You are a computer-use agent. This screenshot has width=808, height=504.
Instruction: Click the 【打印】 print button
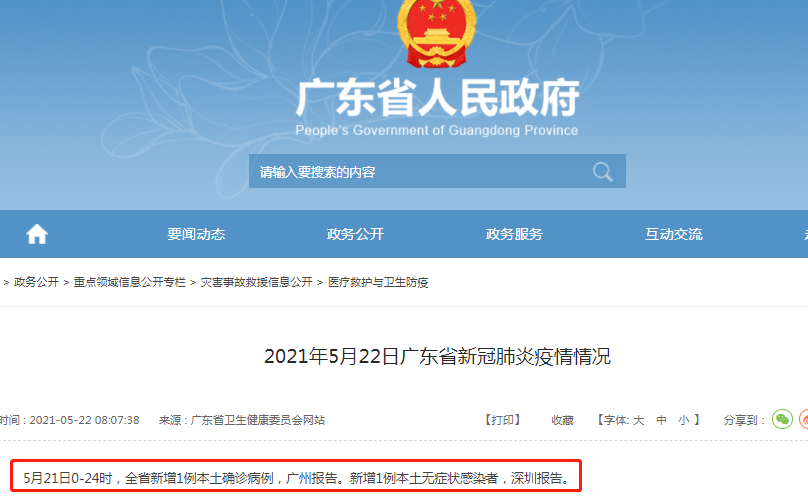pos(502,420)
